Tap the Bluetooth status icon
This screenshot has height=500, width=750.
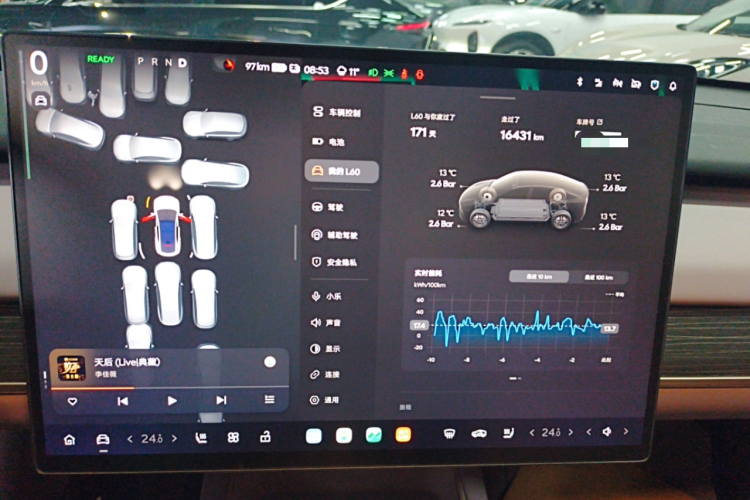(x=580, y=82)
